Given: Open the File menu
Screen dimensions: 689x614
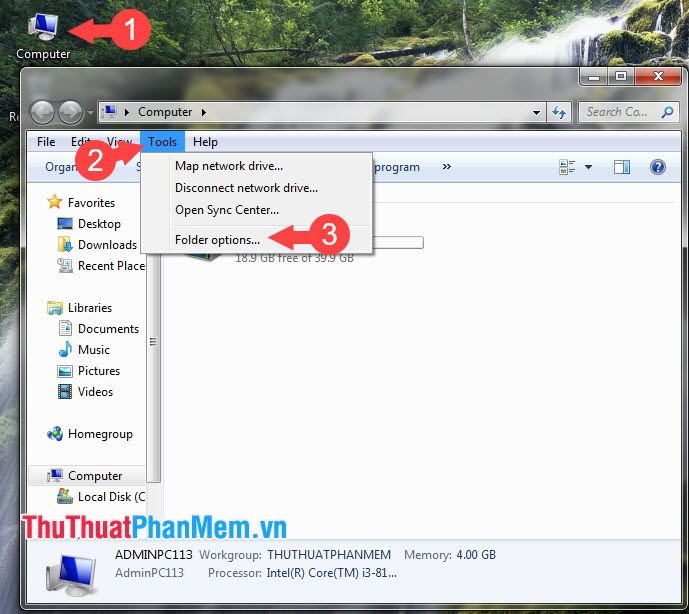Looking at the screenshot, I should click(46, 142).
